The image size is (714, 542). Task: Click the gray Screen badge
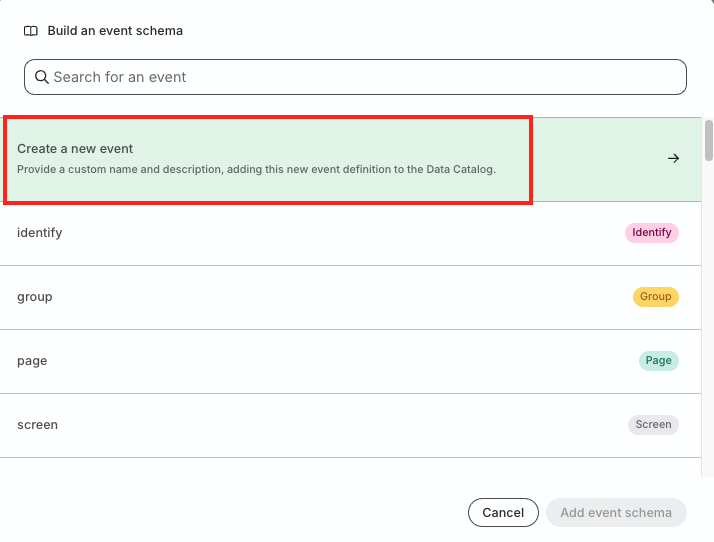[653, 425]
